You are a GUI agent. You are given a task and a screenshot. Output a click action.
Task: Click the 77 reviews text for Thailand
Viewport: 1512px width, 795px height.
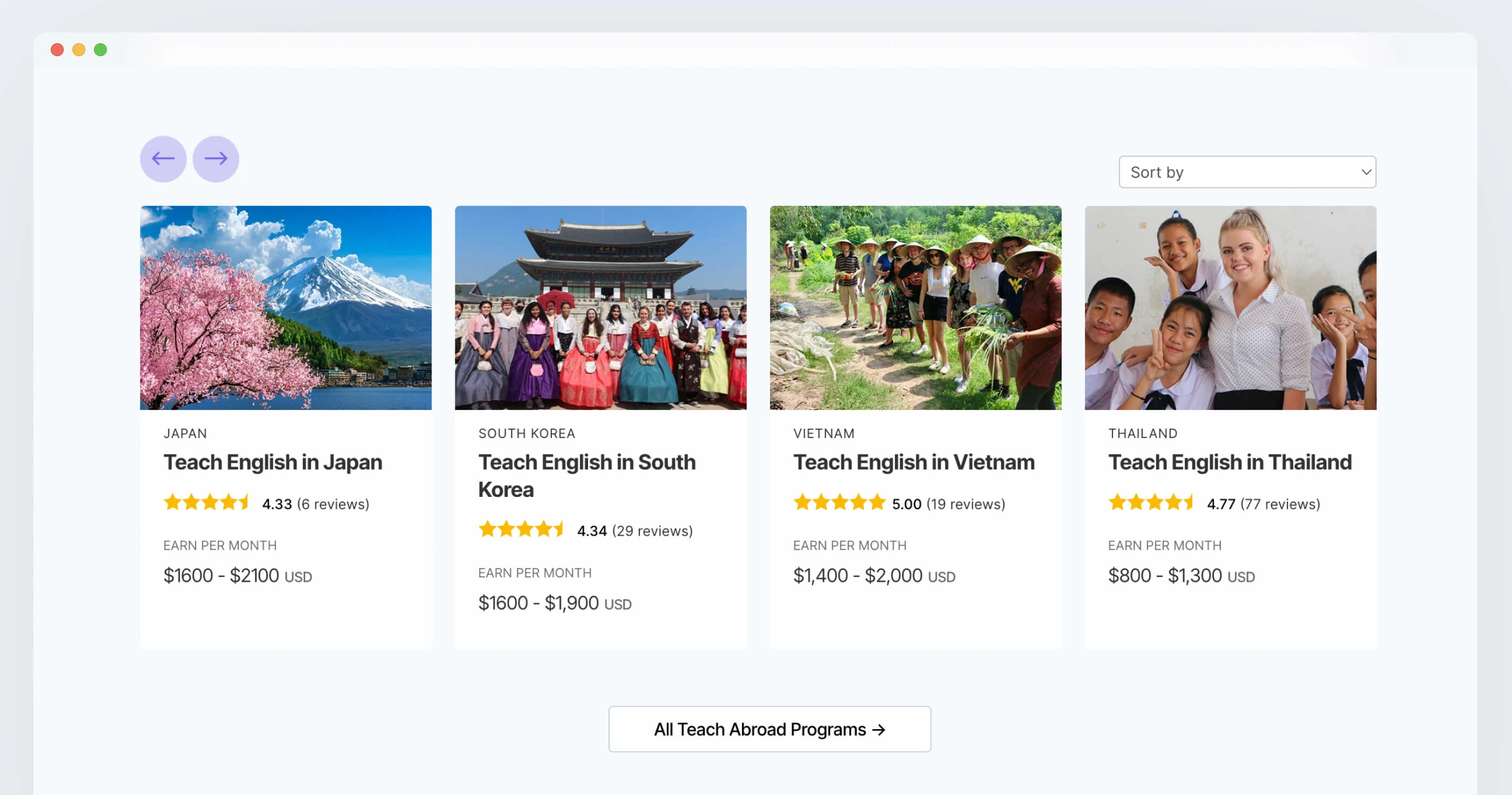point(1280,504)
